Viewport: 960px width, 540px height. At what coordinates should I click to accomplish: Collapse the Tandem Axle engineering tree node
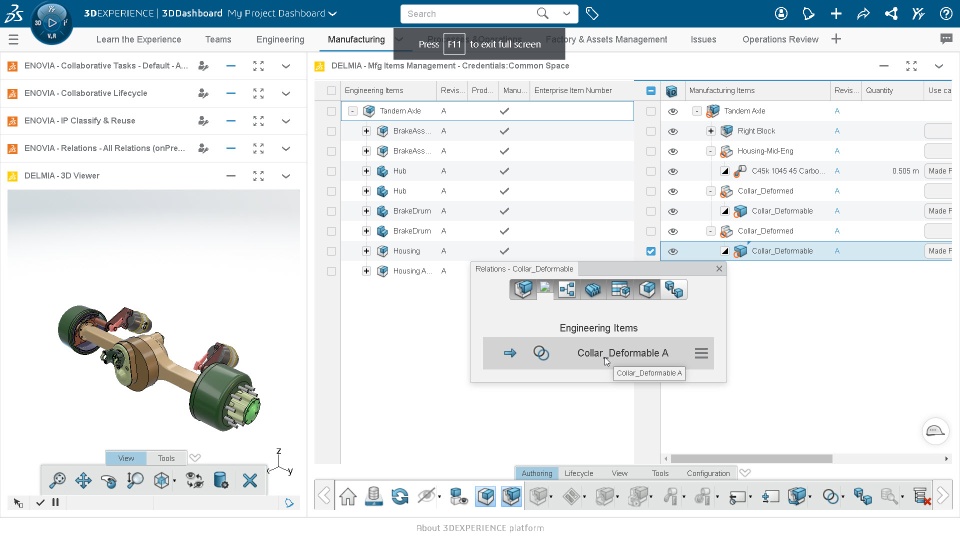tap(353, 111)
